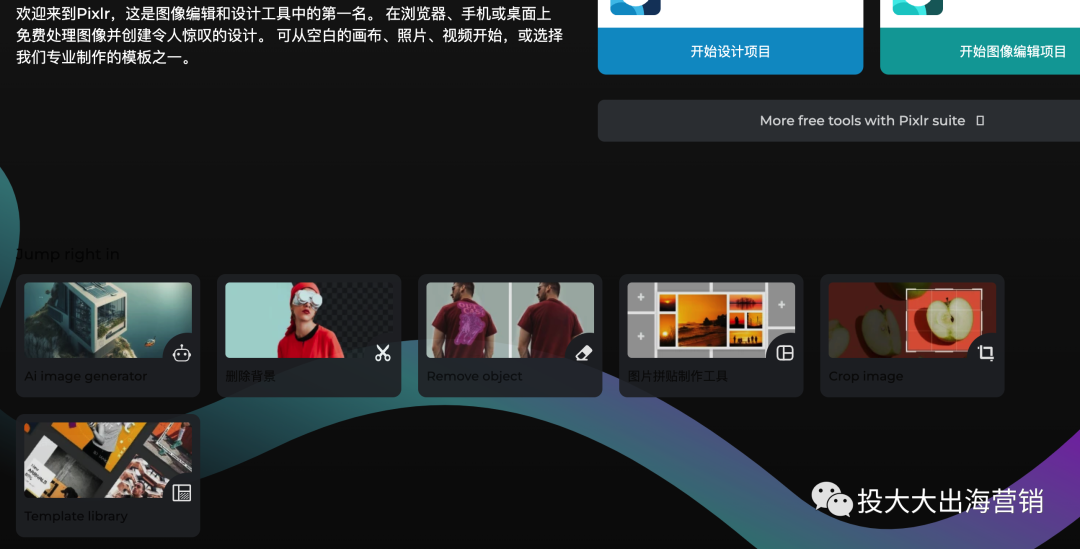The height and width of the screenshot is (549, 1080).
Task: Open the Remove object thumbnail
Action: pos(510,320)
